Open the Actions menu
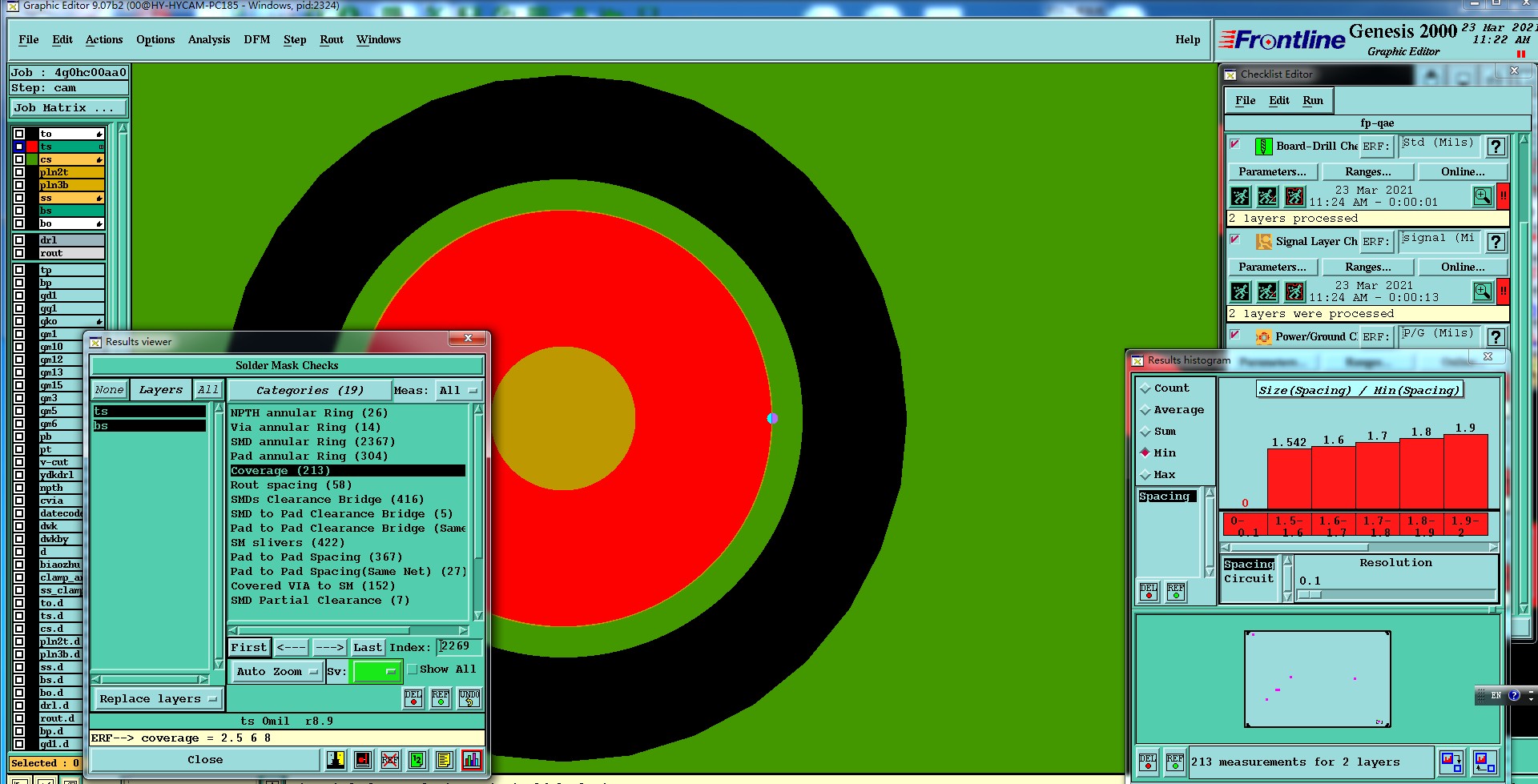This screenshot has height=784, width=1538. (x=104, y=40)
